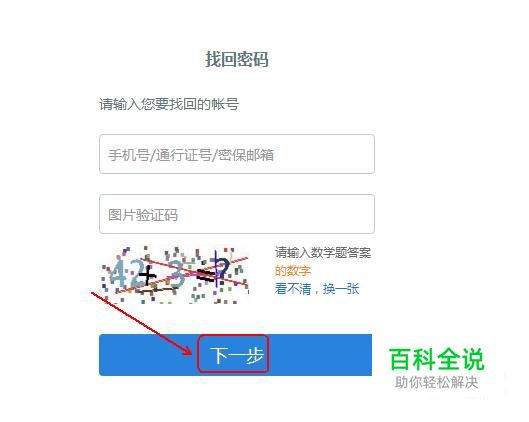The width and height of the screenshot is (529, 422).
Task: Click the red arrowhead pointing at 下一步
Action: pyautogui.click(x=188, y=351)
